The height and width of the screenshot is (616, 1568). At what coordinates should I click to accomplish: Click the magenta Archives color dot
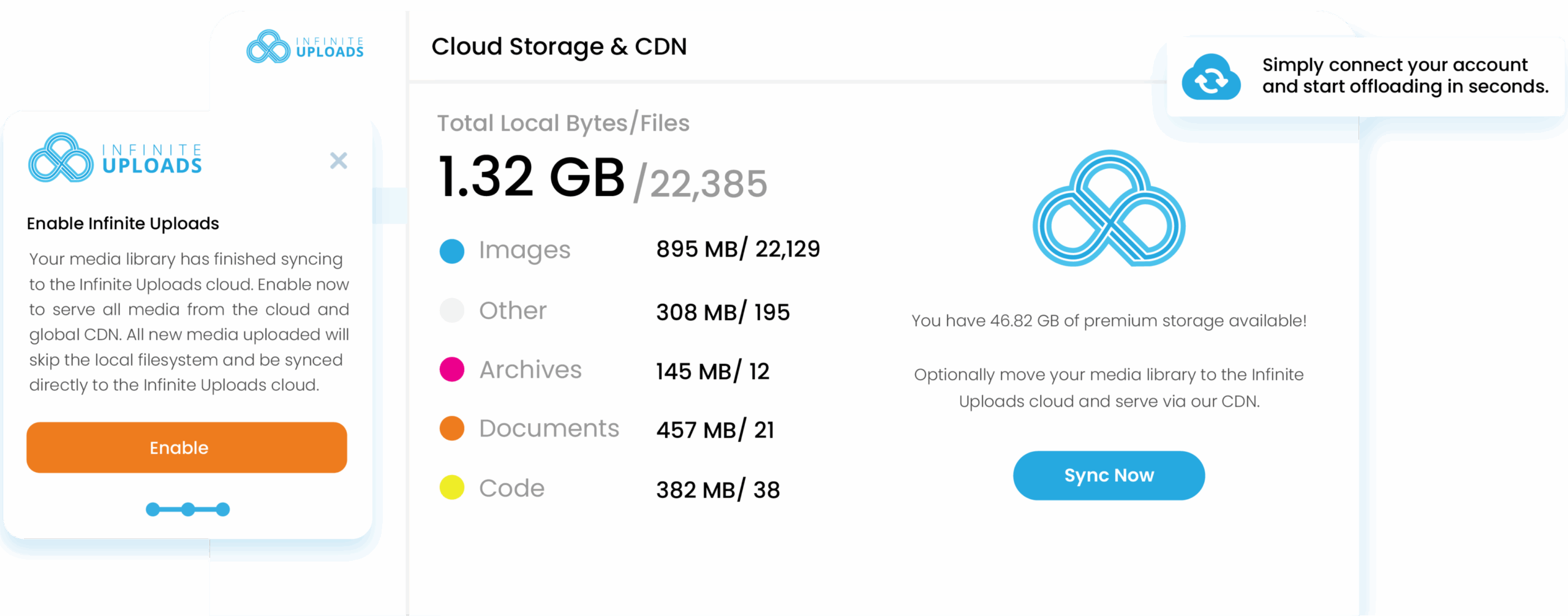point(452,369)
